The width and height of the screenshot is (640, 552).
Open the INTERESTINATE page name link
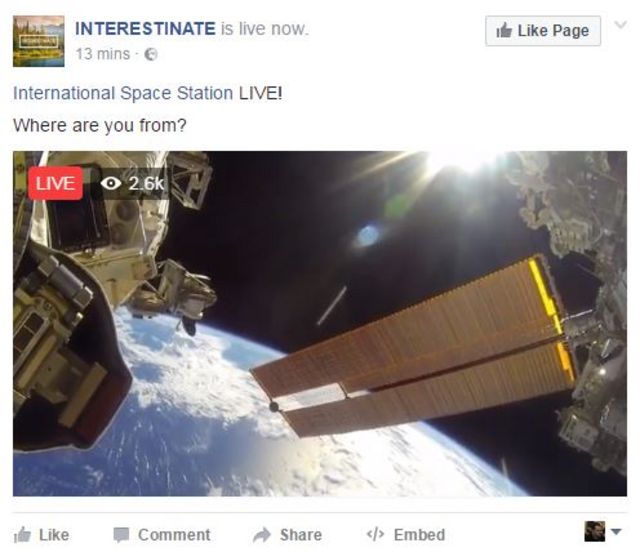point(145,29)
